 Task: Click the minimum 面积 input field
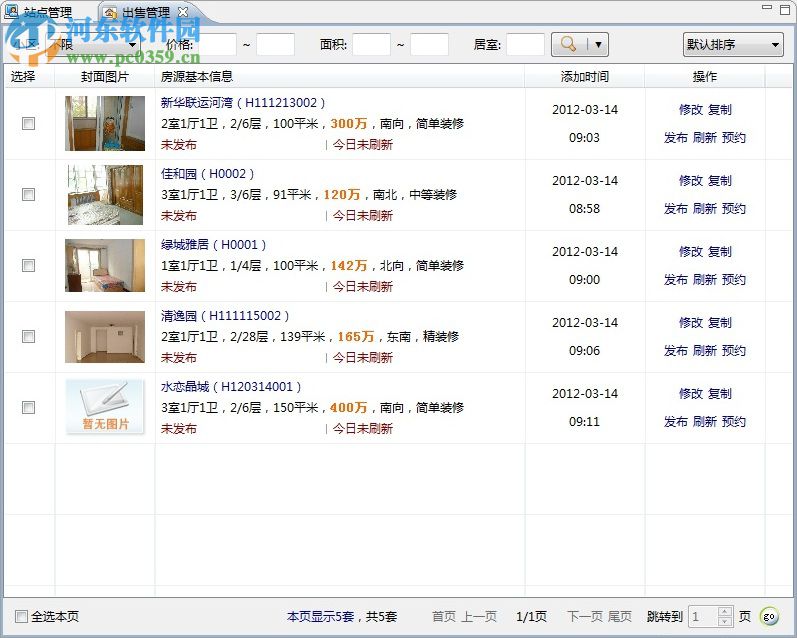[x=372, y=45]
